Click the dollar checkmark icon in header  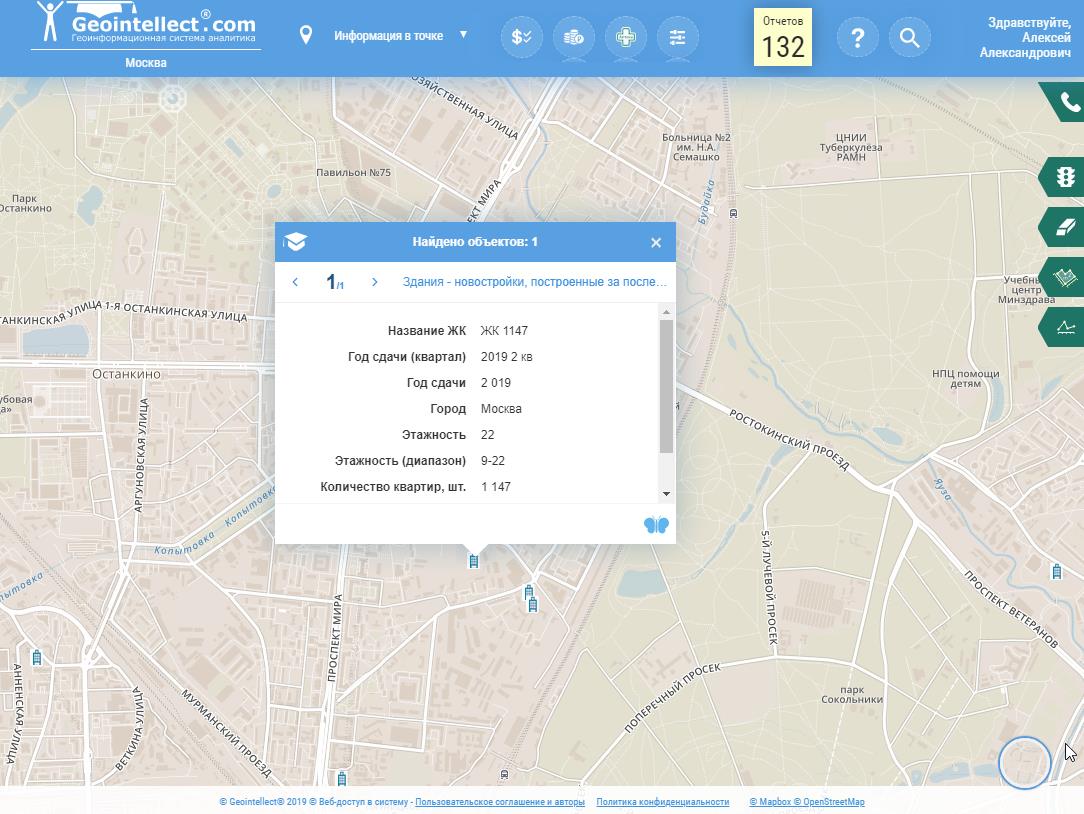(521, 38)
